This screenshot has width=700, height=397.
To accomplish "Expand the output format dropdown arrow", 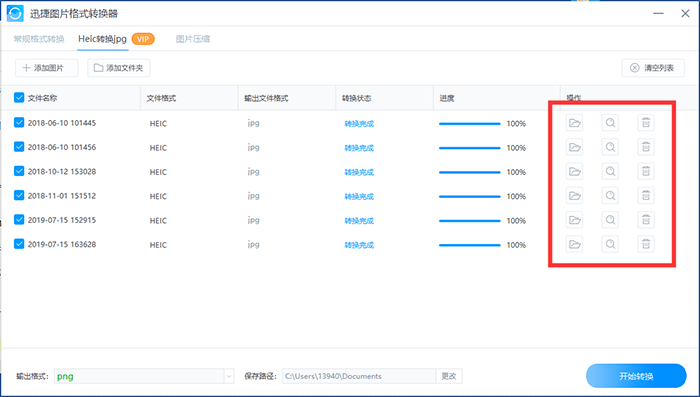I will click(x=229, y=376).
